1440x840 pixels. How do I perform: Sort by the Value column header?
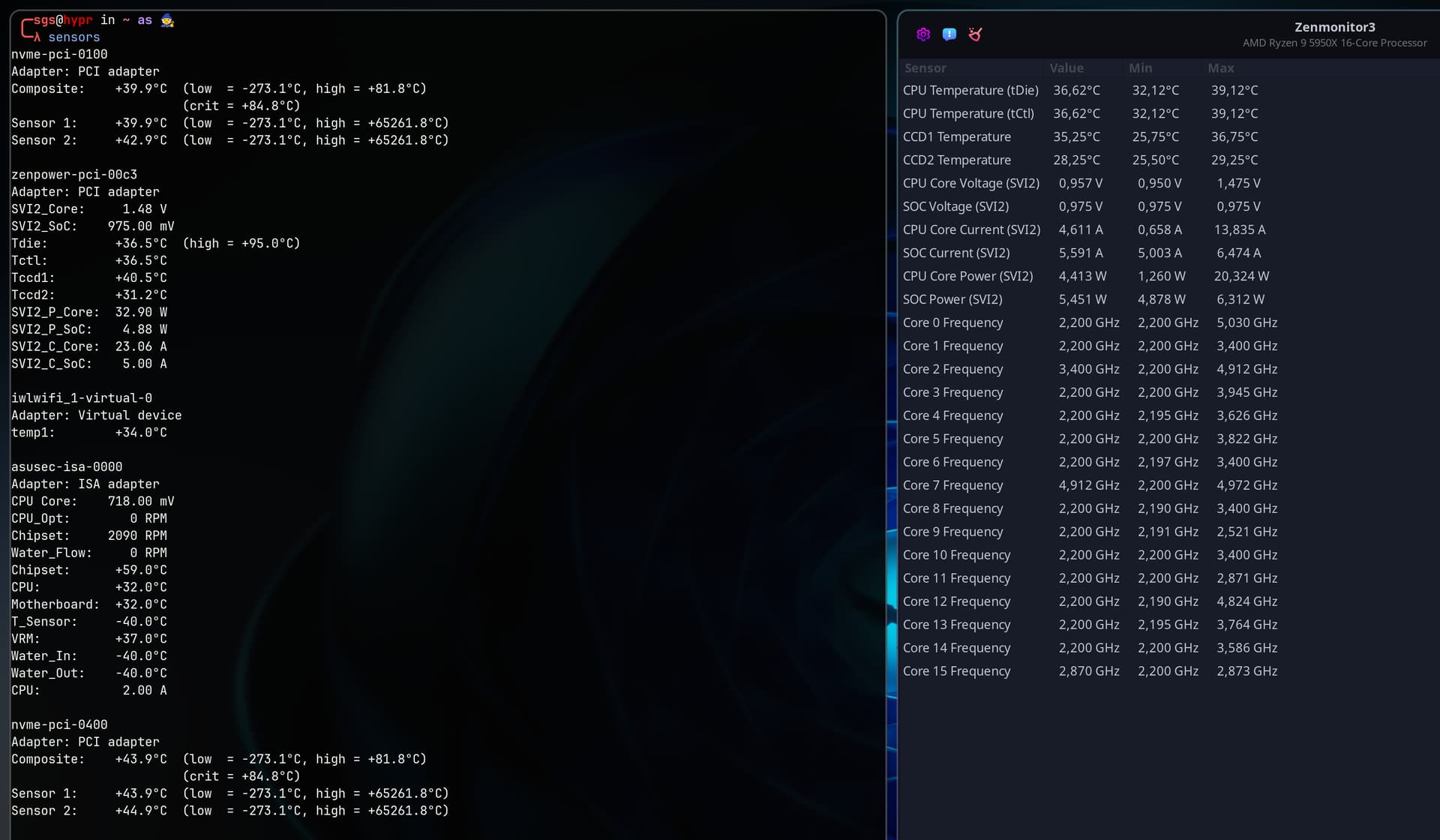pyautogui.click(x=1066, y=68)
